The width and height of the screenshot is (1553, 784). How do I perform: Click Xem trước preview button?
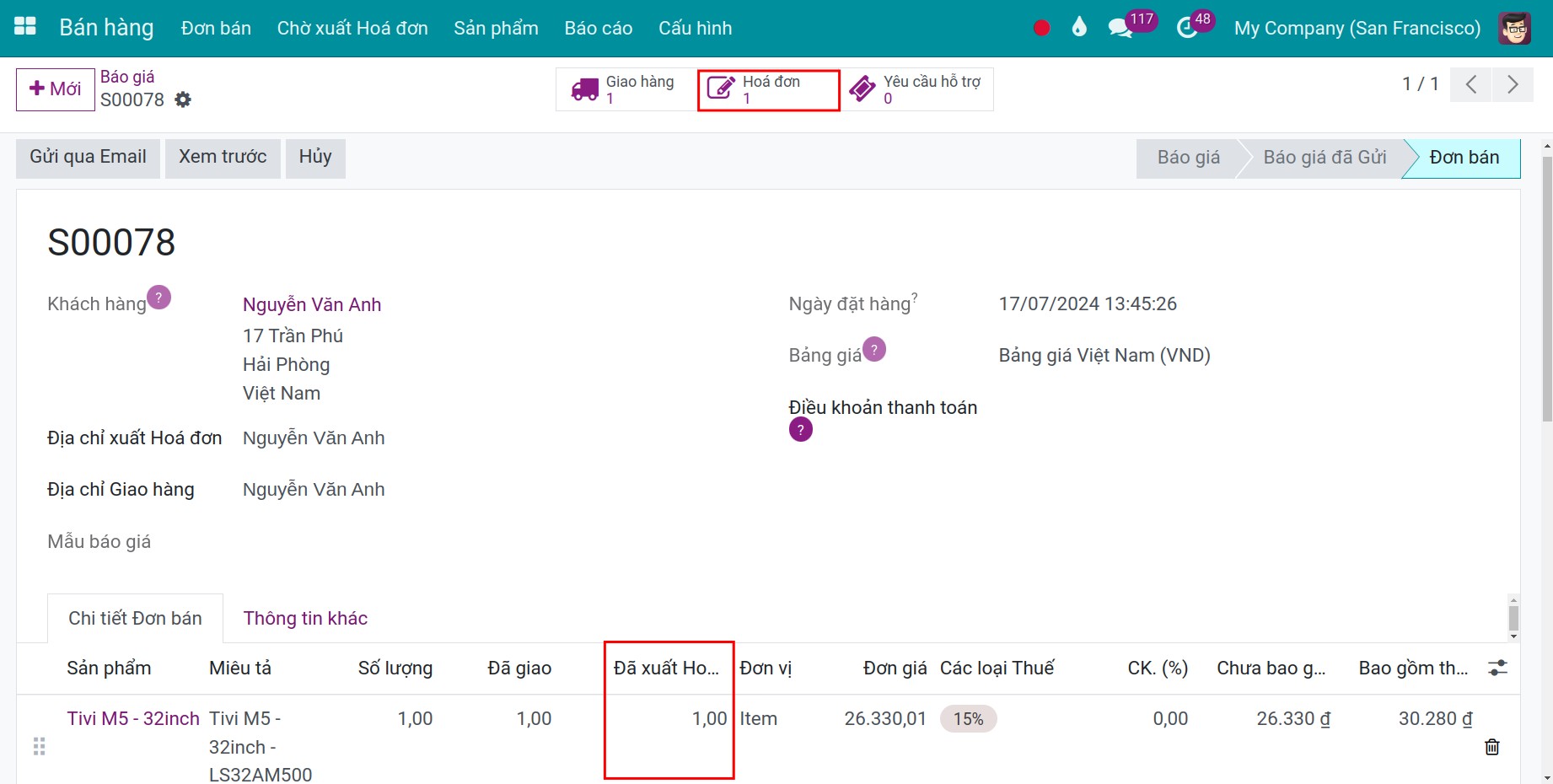pos(223,158)
